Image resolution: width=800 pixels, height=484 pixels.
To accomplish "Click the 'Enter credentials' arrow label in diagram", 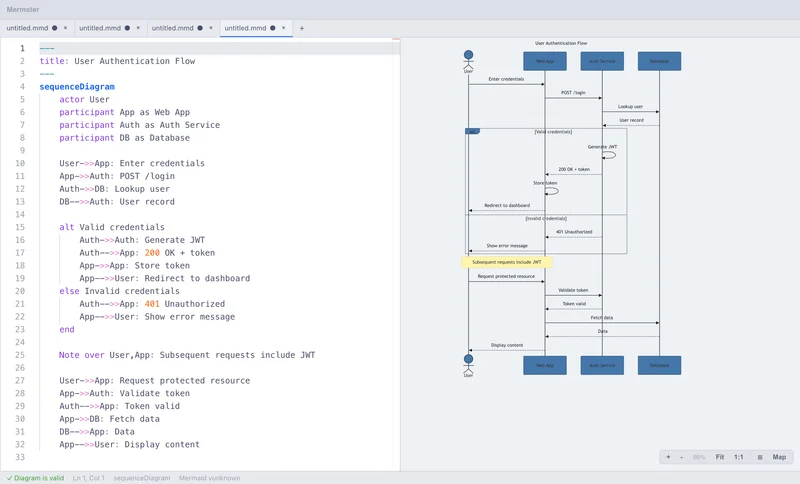I will (x=506, y=79).
